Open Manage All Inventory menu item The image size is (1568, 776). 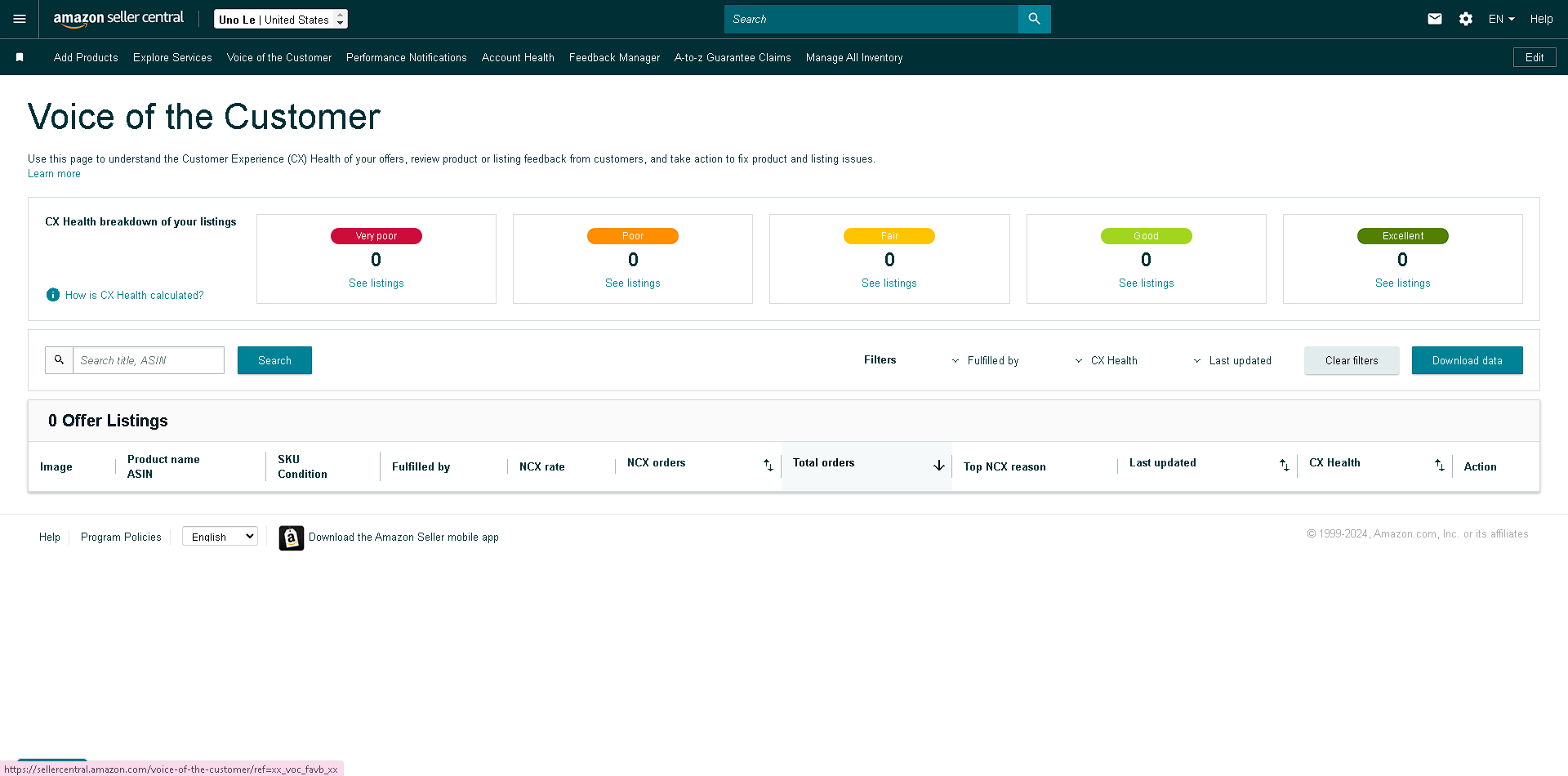[854, 58]
